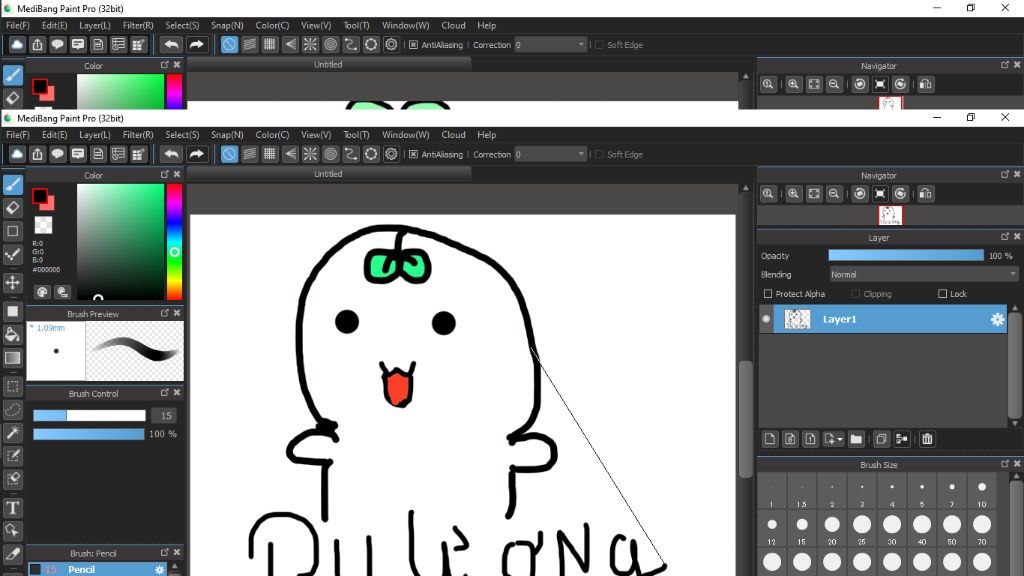Screen dimensions: 1024x576
Task: Turn snap off in the front window
Action: 229,154
